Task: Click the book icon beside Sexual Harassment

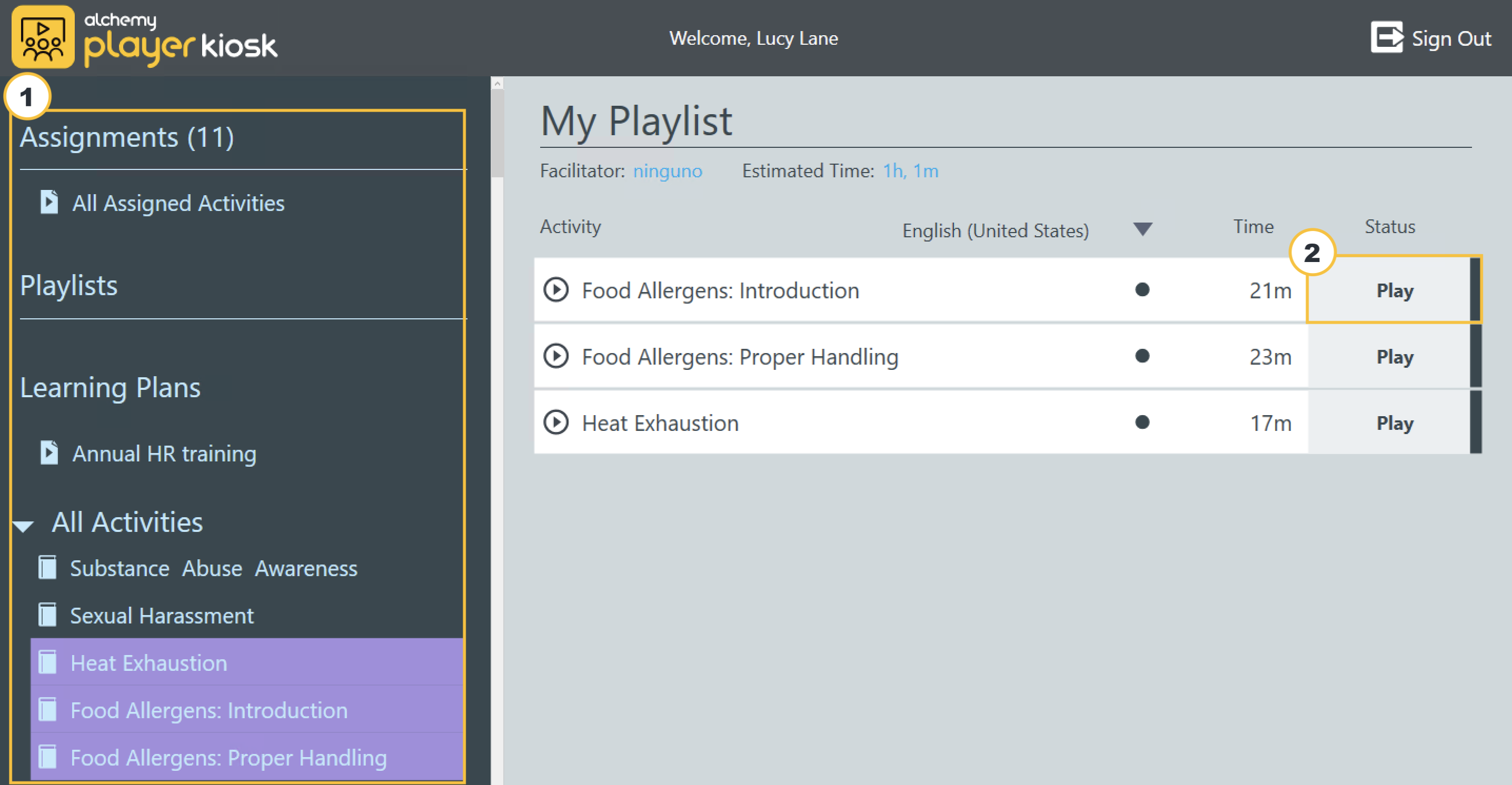Action: pos(47,615)
